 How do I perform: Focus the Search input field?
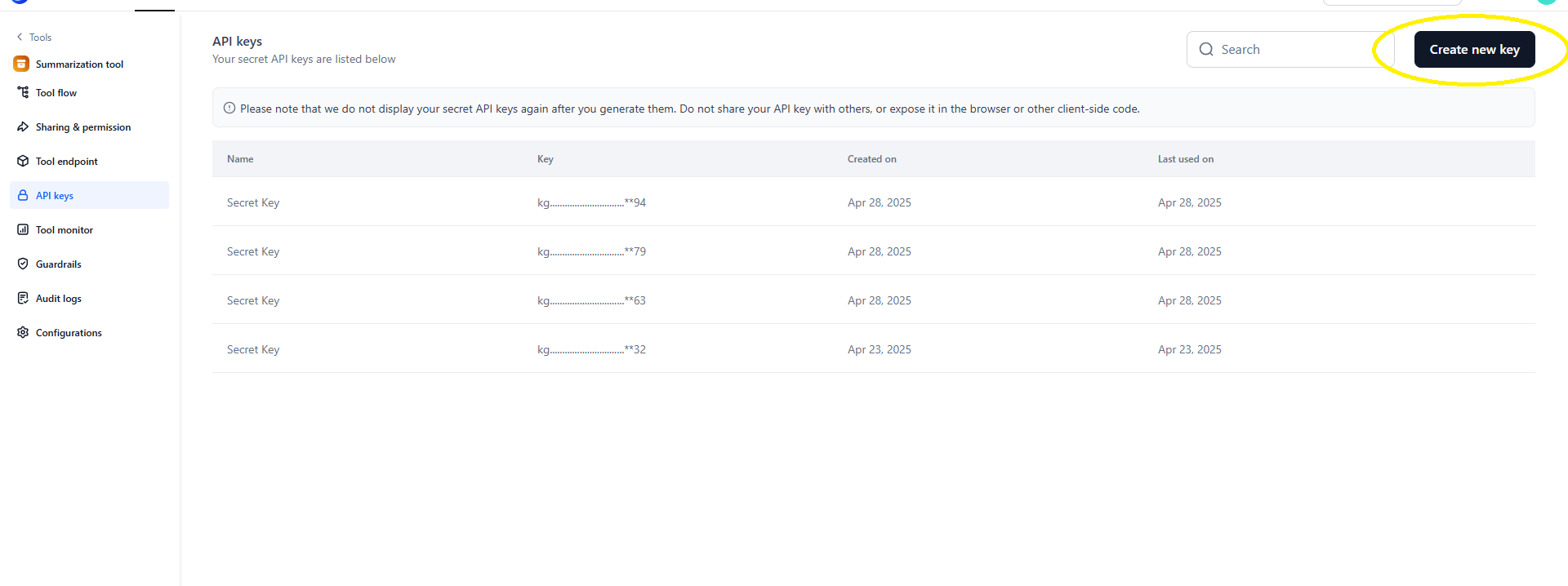[x=1290, y=49]
